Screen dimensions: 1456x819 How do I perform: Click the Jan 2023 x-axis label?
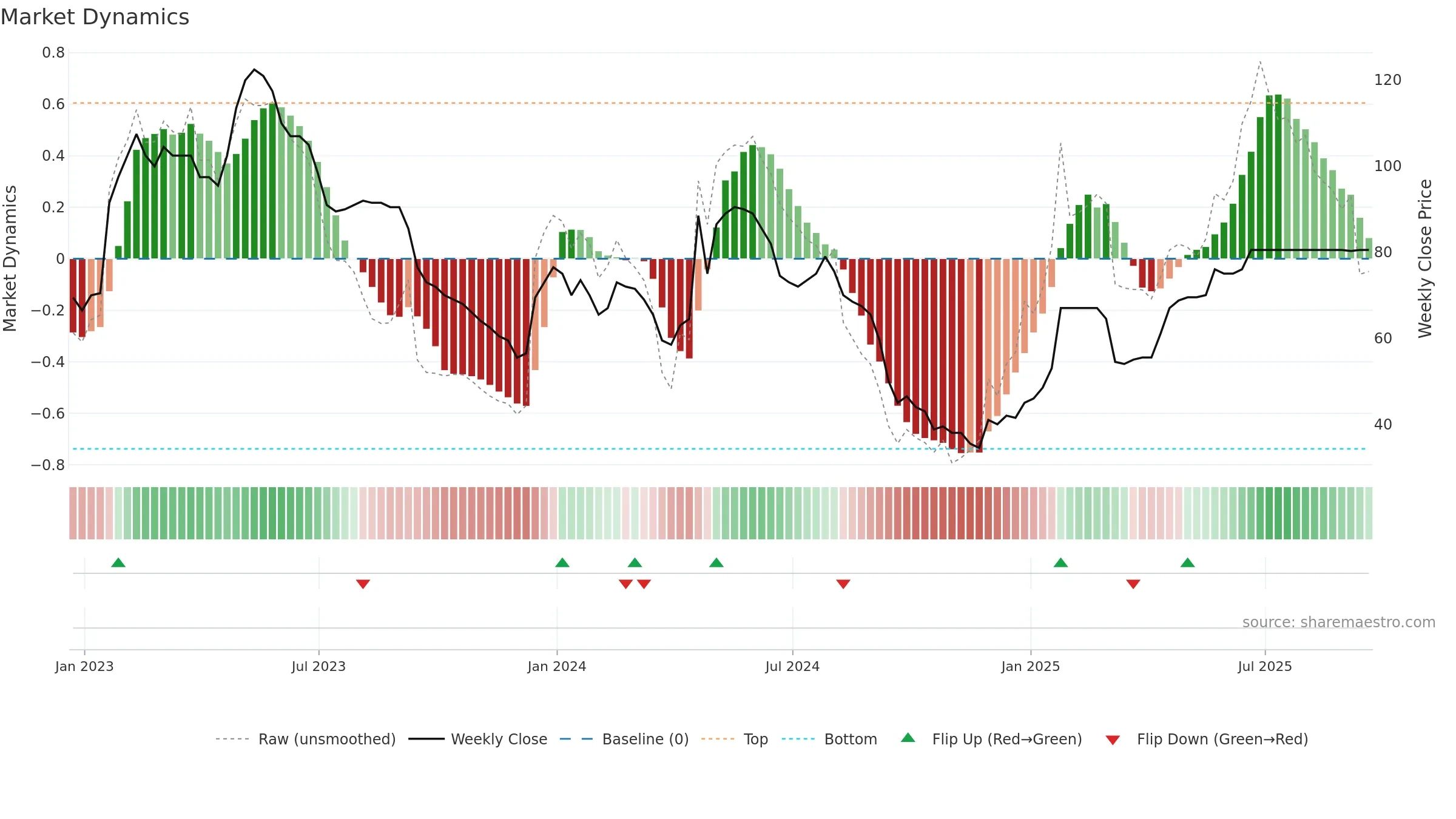point(84,666)
